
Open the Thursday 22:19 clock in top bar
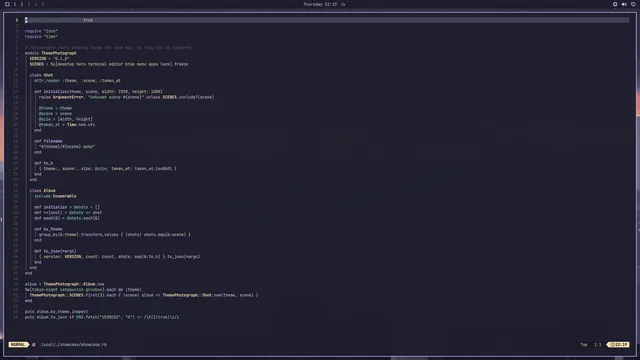click(x=320, y=4)
